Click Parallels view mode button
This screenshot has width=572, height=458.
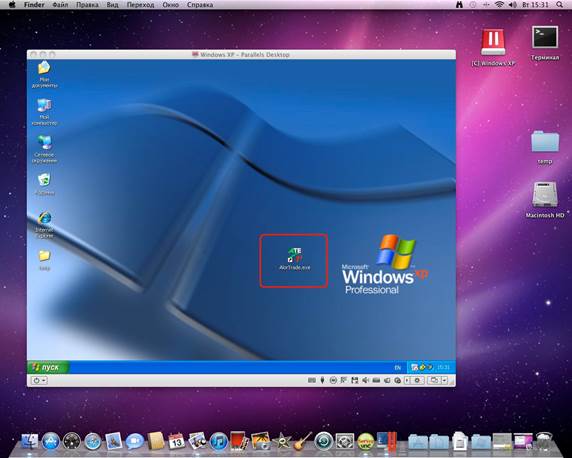click(434, 380)
